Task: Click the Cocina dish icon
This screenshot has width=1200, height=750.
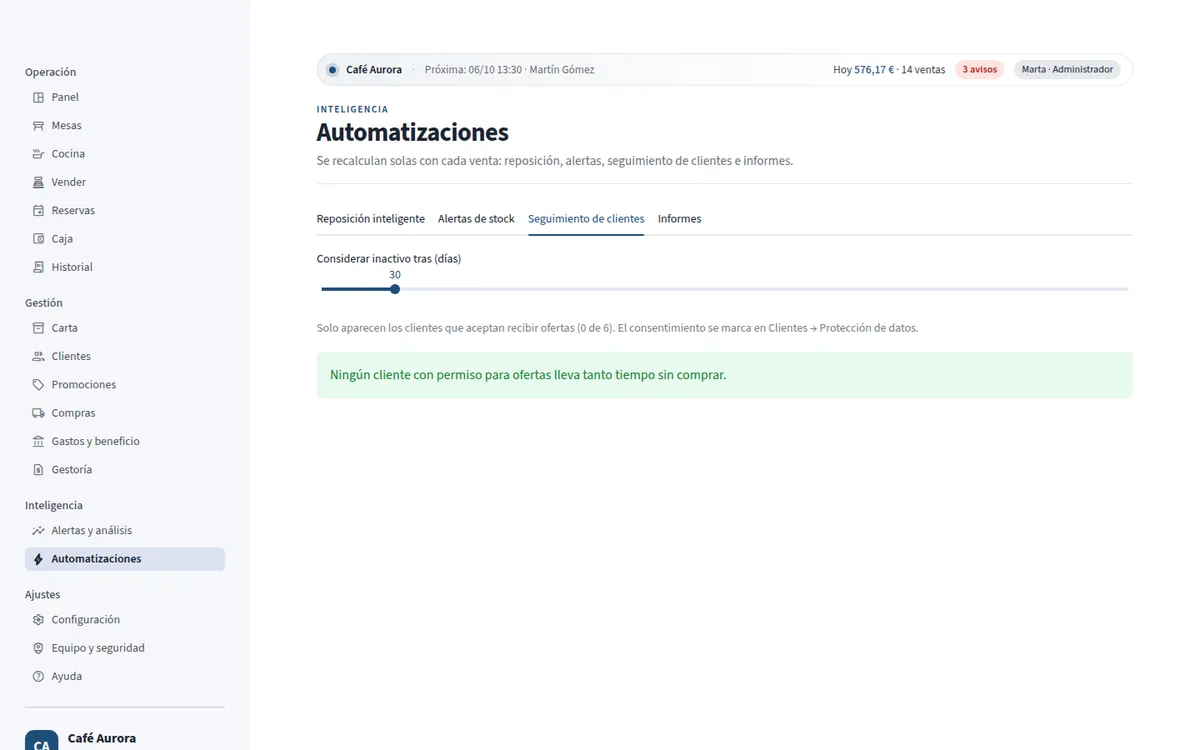Action: (38, 154)
